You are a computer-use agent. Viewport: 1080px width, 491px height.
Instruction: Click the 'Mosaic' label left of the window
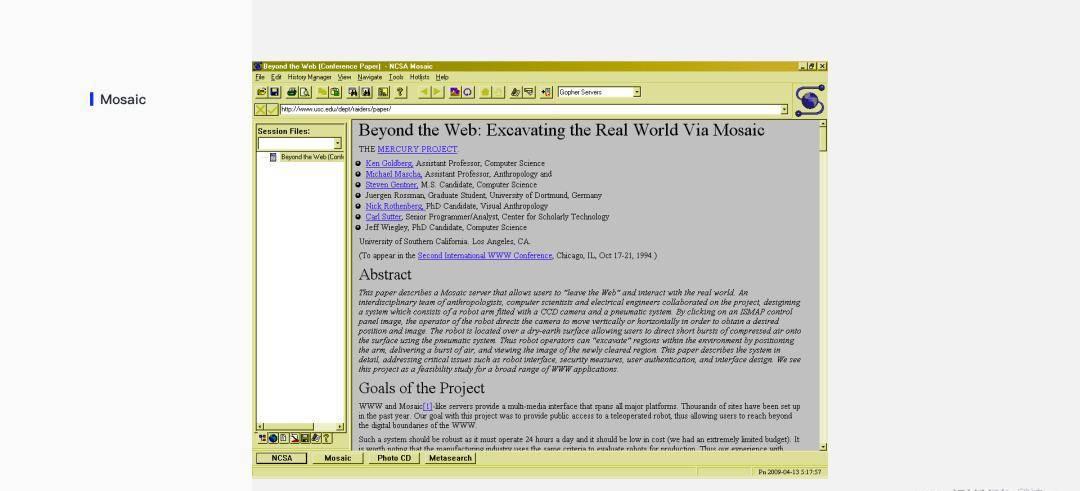point(123,99)
